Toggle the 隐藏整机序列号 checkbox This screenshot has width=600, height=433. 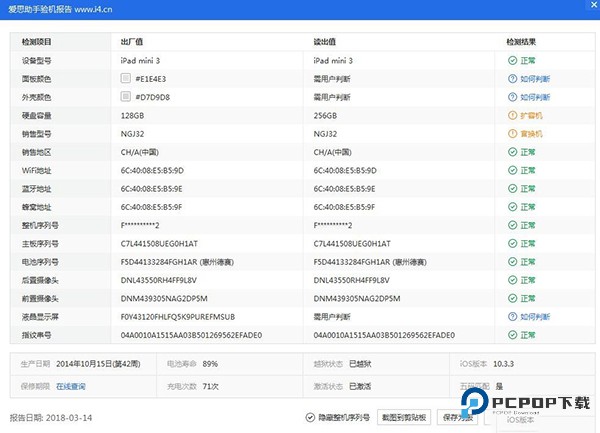(x=310, y=417)
